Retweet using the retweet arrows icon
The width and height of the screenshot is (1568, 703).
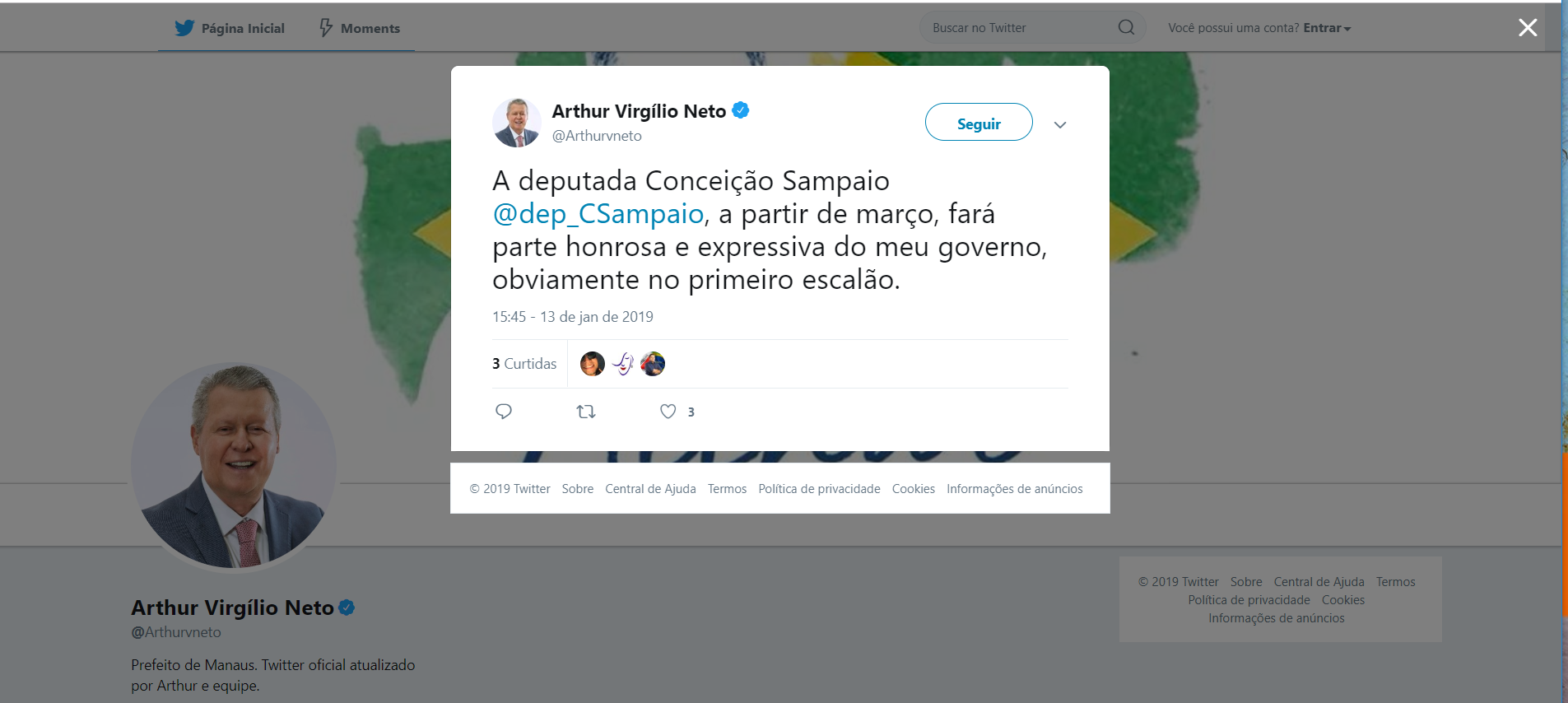[586, 412]
